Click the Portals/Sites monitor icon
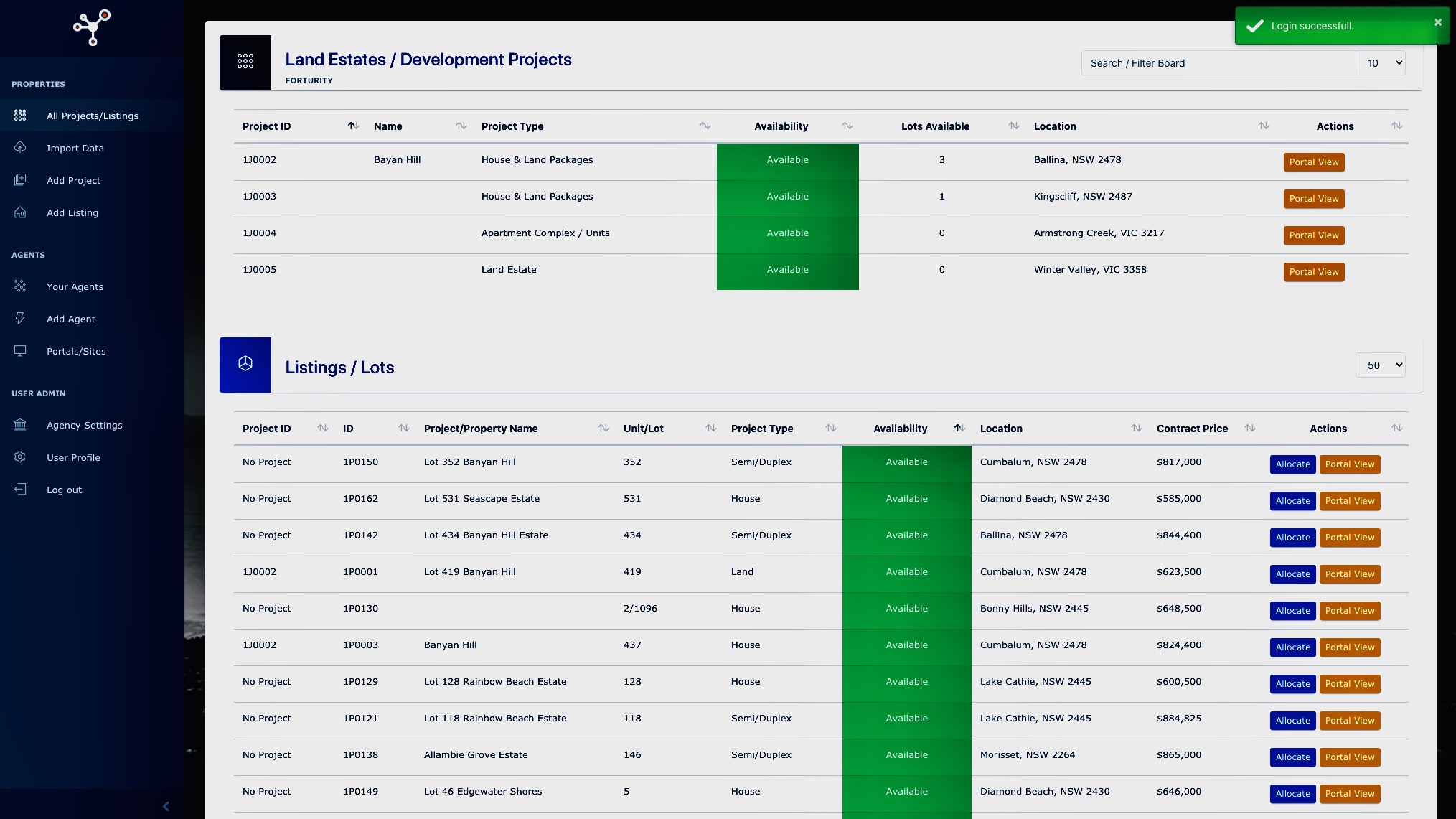 pyautogui.click(x=20, y=350)
